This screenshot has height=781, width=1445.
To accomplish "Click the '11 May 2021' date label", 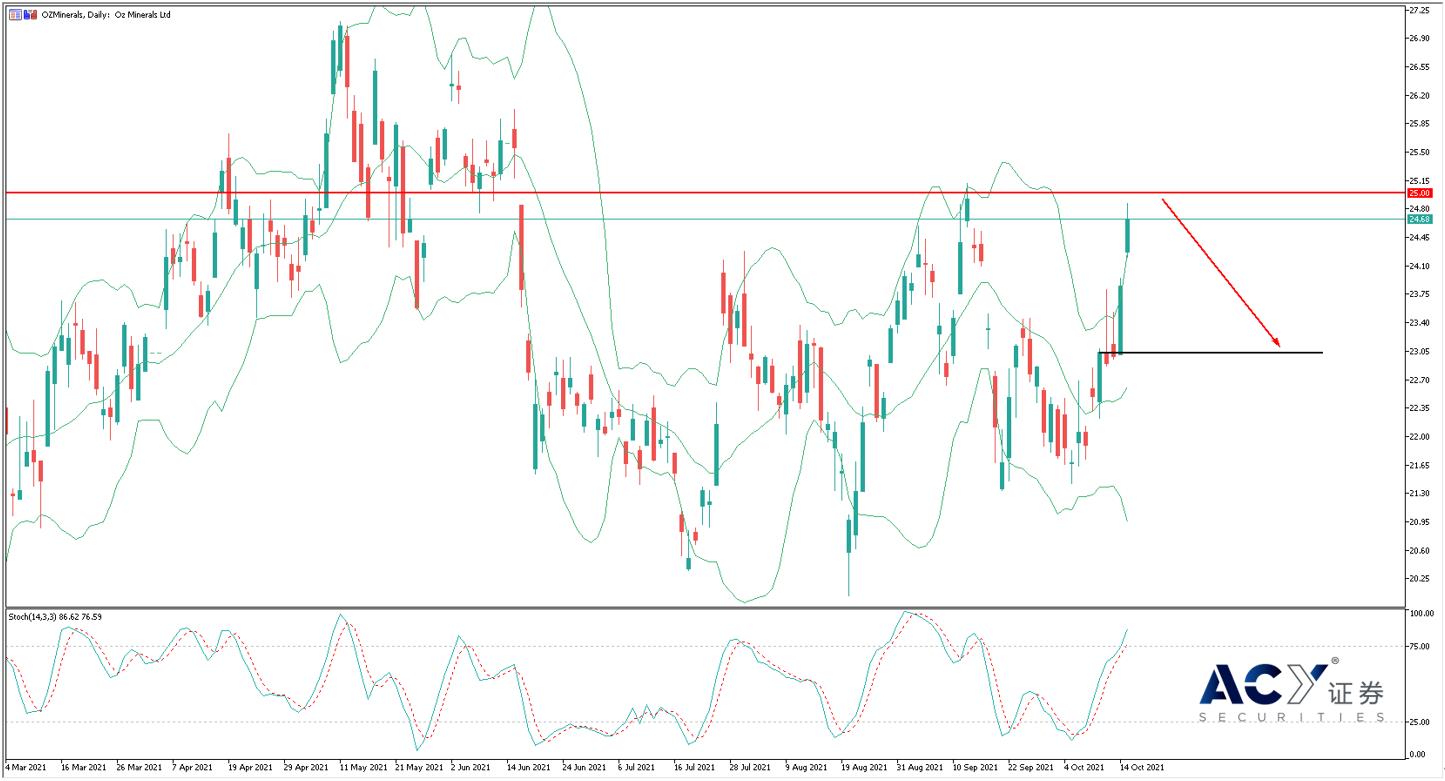I will [x=363, y=767].
